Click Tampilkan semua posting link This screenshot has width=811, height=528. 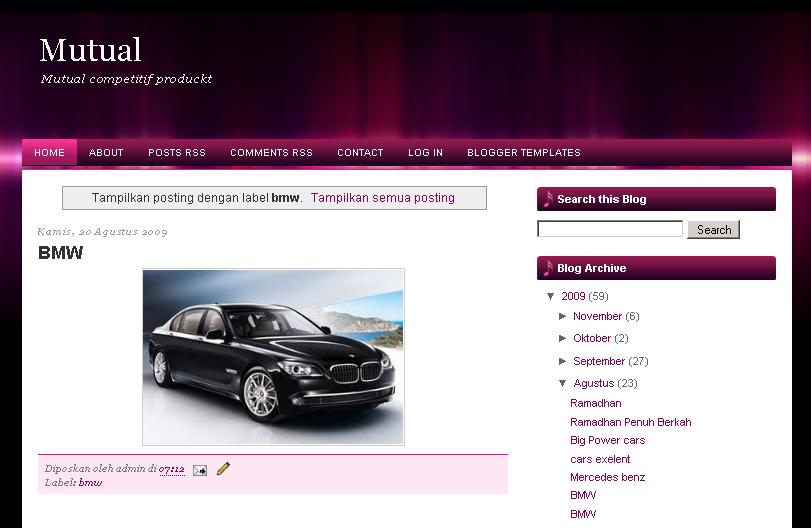coord(383,198)
